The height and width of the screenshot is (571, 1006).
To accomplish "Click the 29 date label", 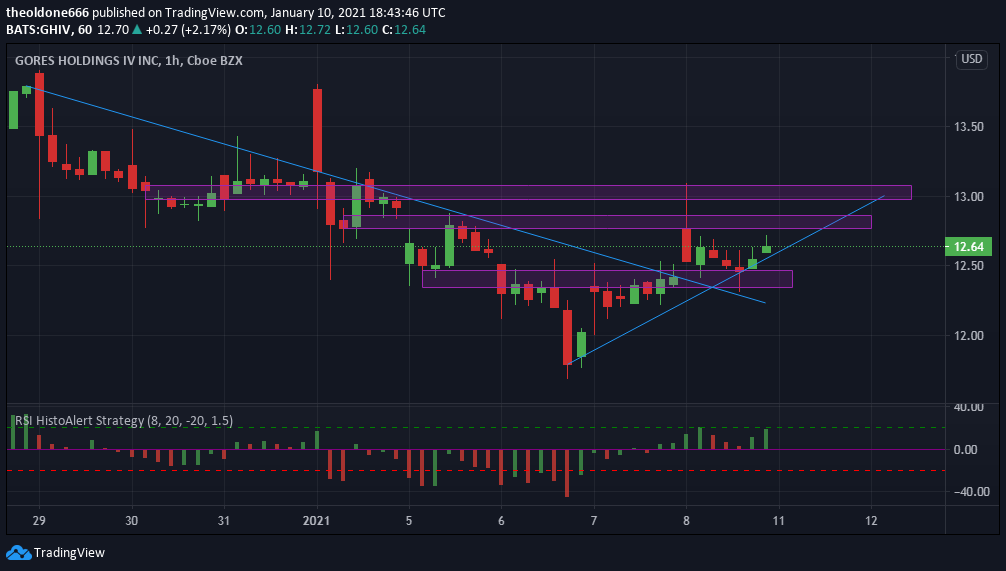I will 39,520.
